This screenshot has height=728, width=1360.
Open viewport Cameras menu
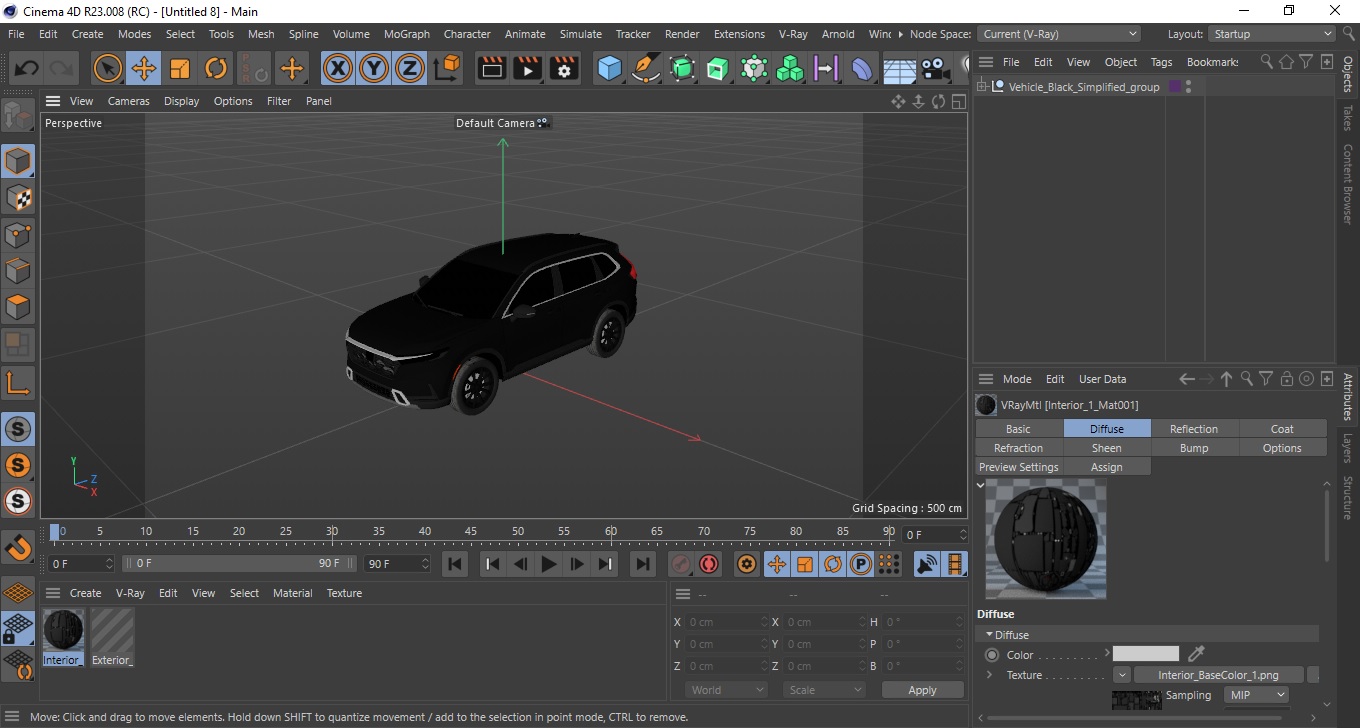click(x=129, y=101)
